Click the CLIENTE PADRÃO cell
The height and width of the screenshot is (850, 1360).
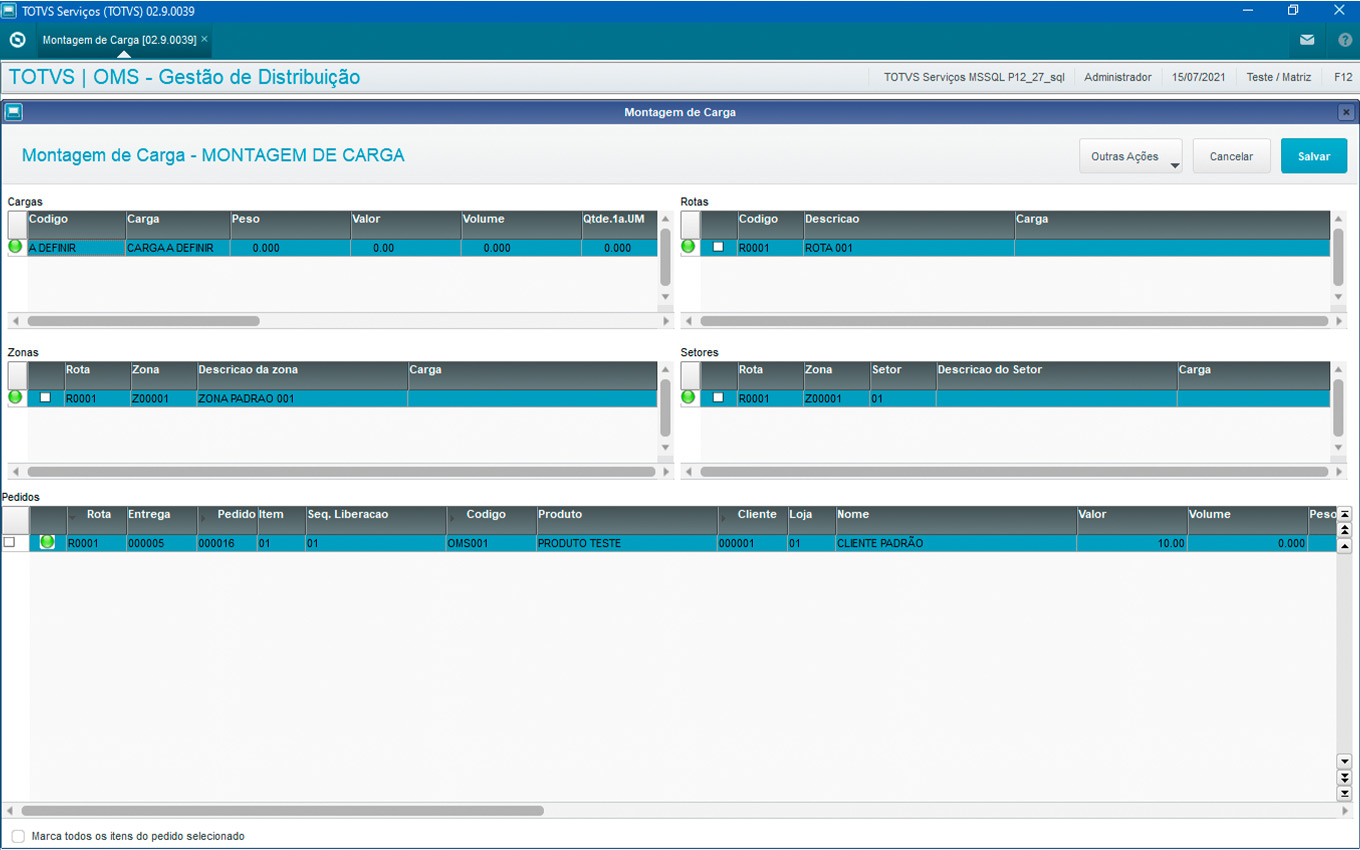(956, 543)
